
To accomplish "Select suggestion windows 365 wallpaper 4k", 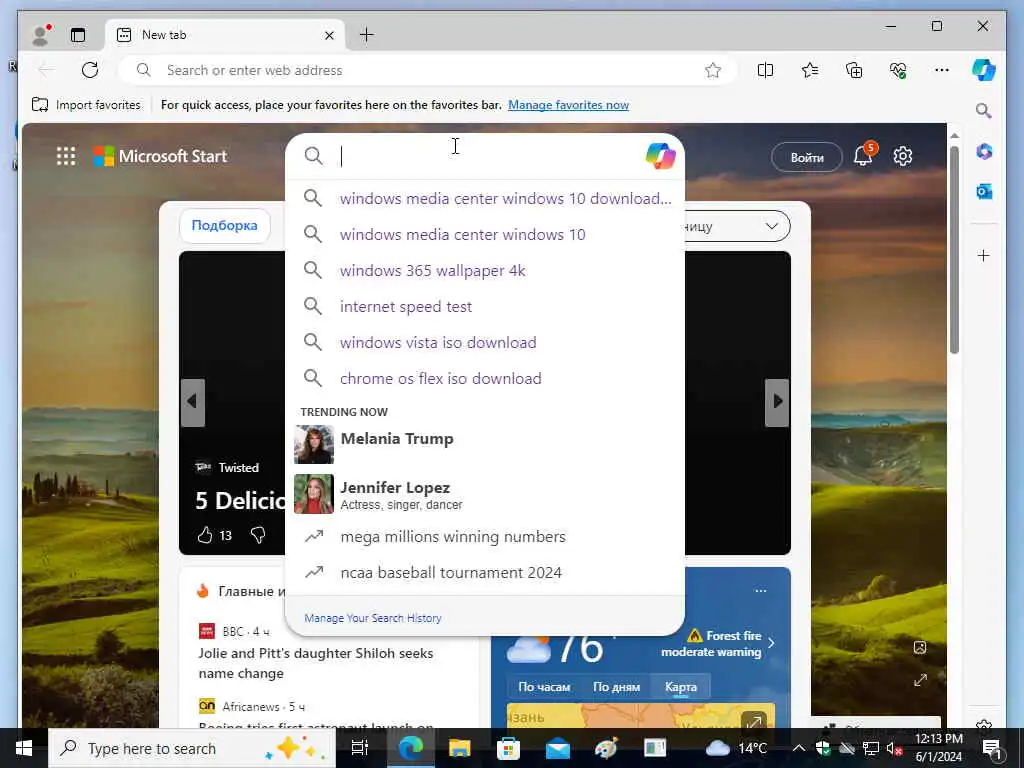I will 485,270.
